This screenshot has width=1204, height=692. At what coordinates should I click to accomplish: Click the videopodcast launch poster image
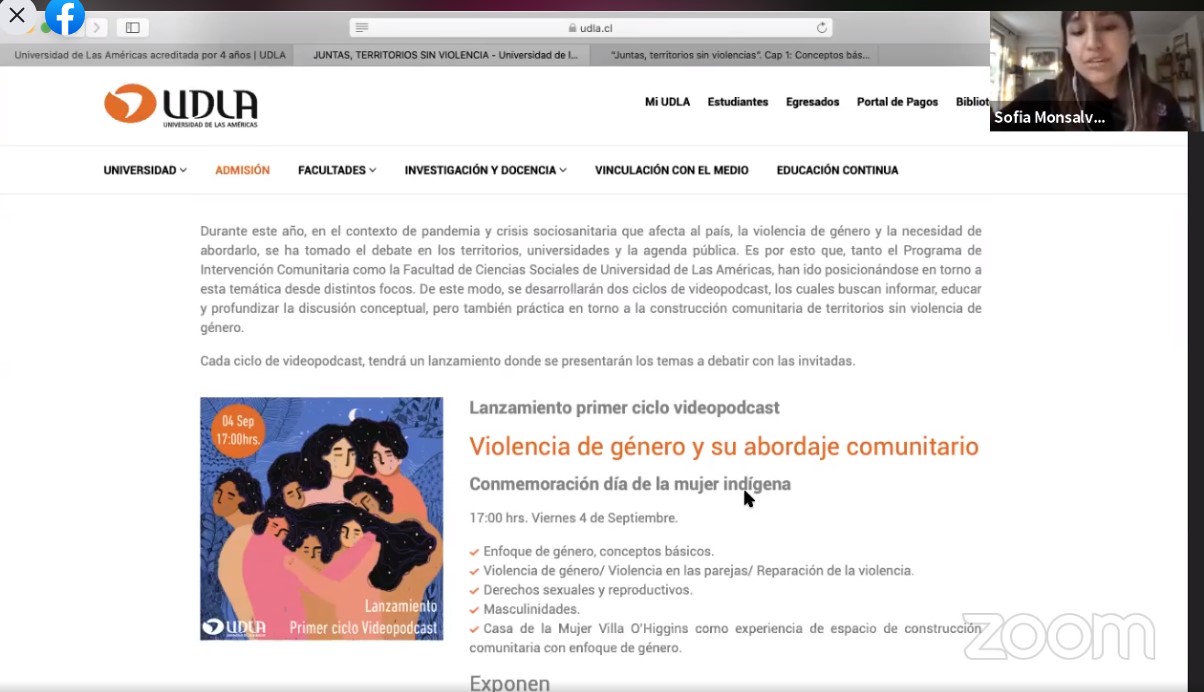321,518
